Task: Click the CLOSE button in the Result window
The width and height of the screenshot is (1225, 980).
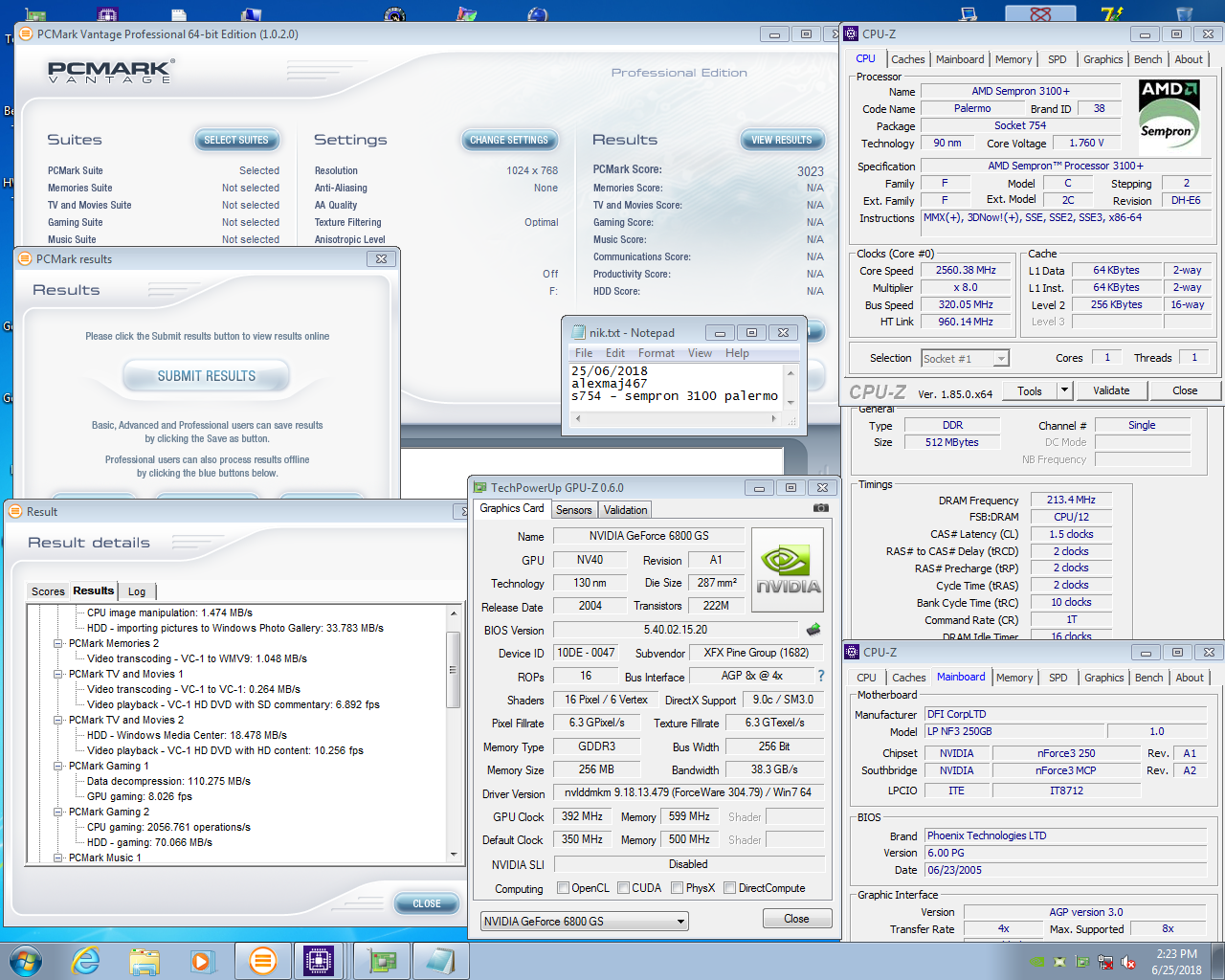Action: pyautogui.click(x=427, y=903)
